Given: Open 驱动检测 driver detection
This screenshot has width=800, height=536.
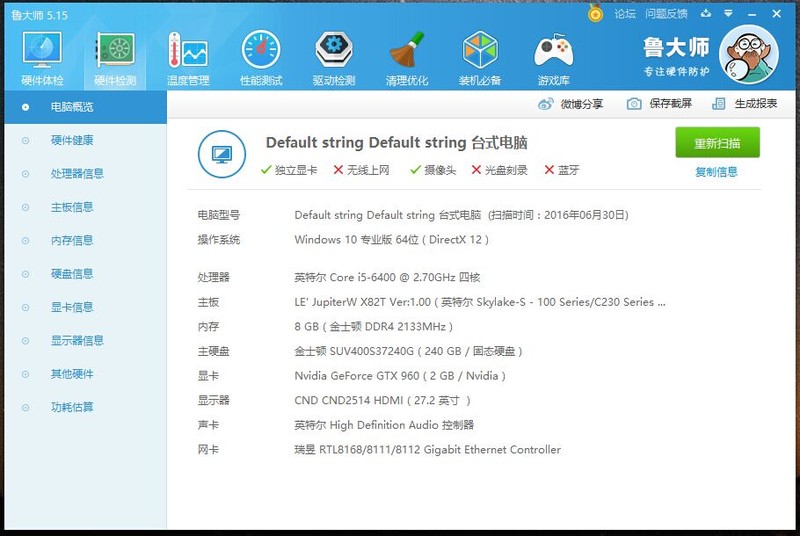Looking at the screenshot, I should tap(334, 58).
